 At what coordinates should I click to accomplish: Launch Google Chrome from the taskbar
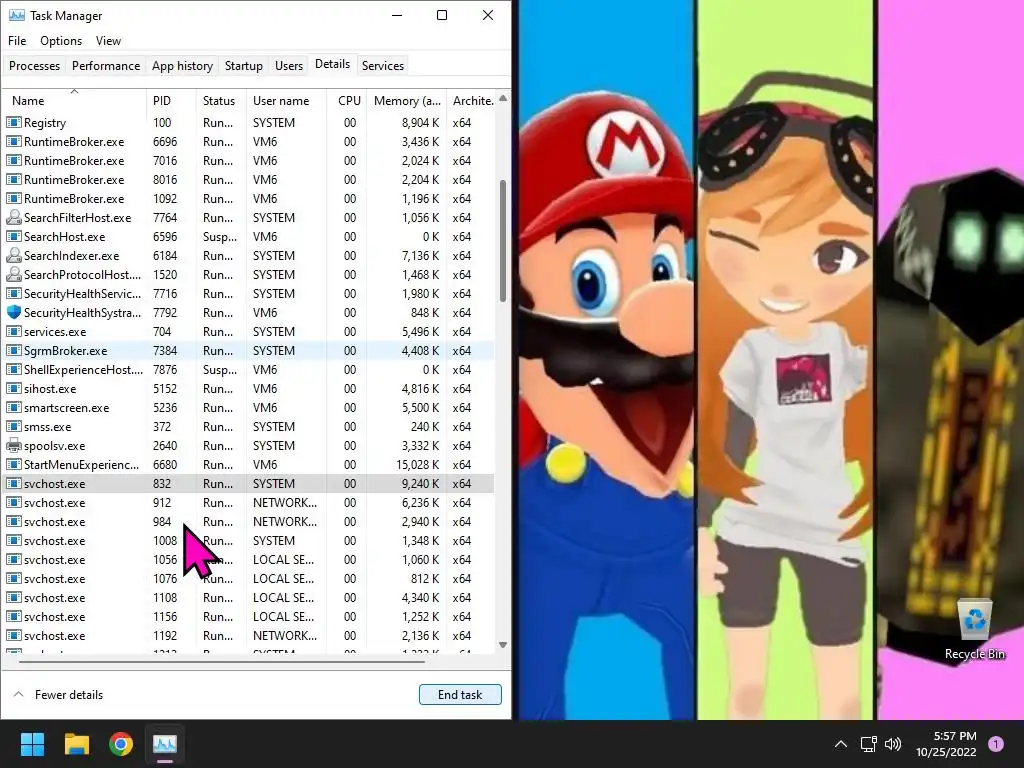tap(121, 744)
